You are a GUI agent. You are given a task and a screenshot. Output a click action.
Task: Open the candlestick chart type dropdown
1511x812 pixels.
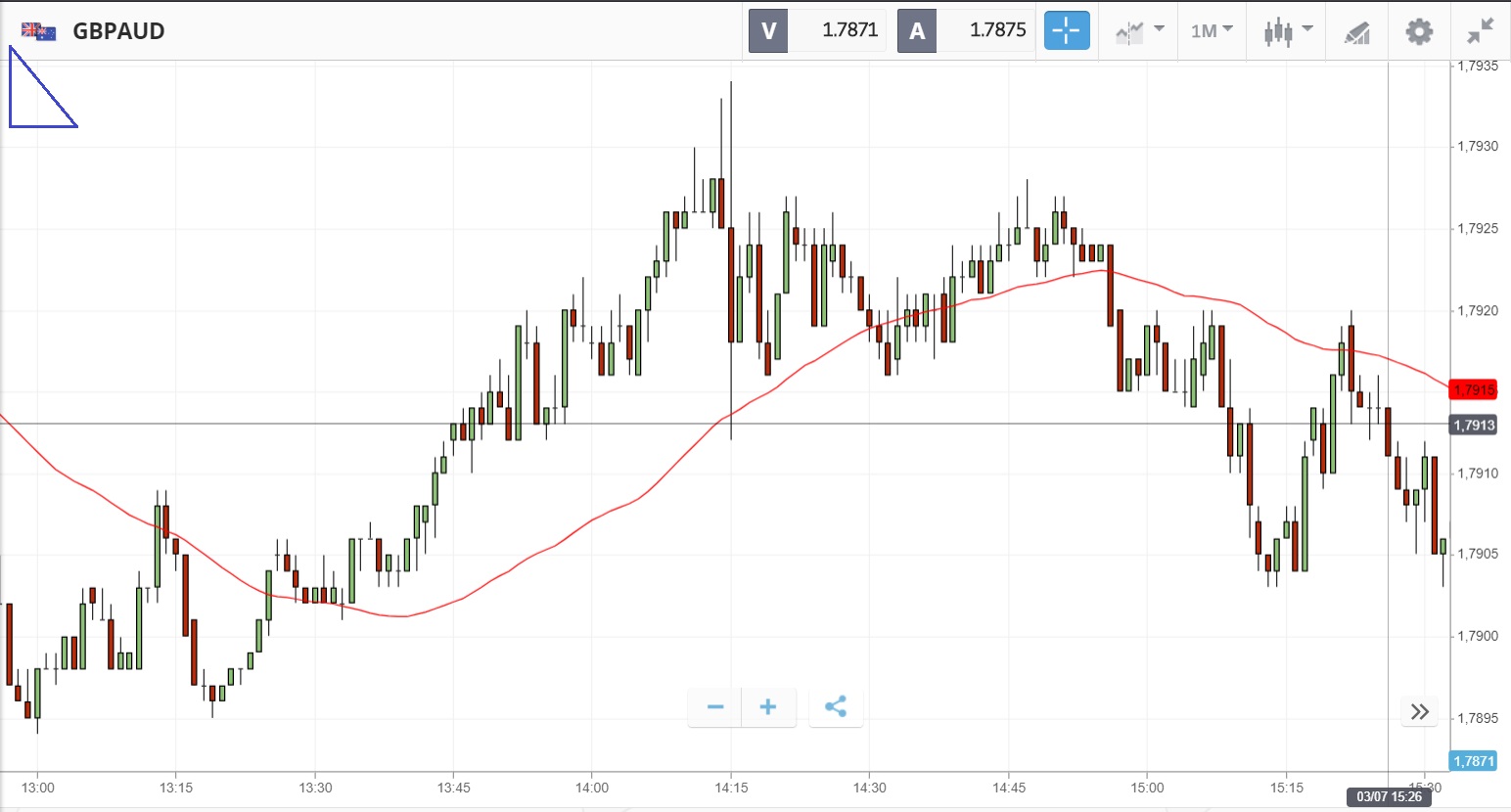click(x=1287, y=31)
